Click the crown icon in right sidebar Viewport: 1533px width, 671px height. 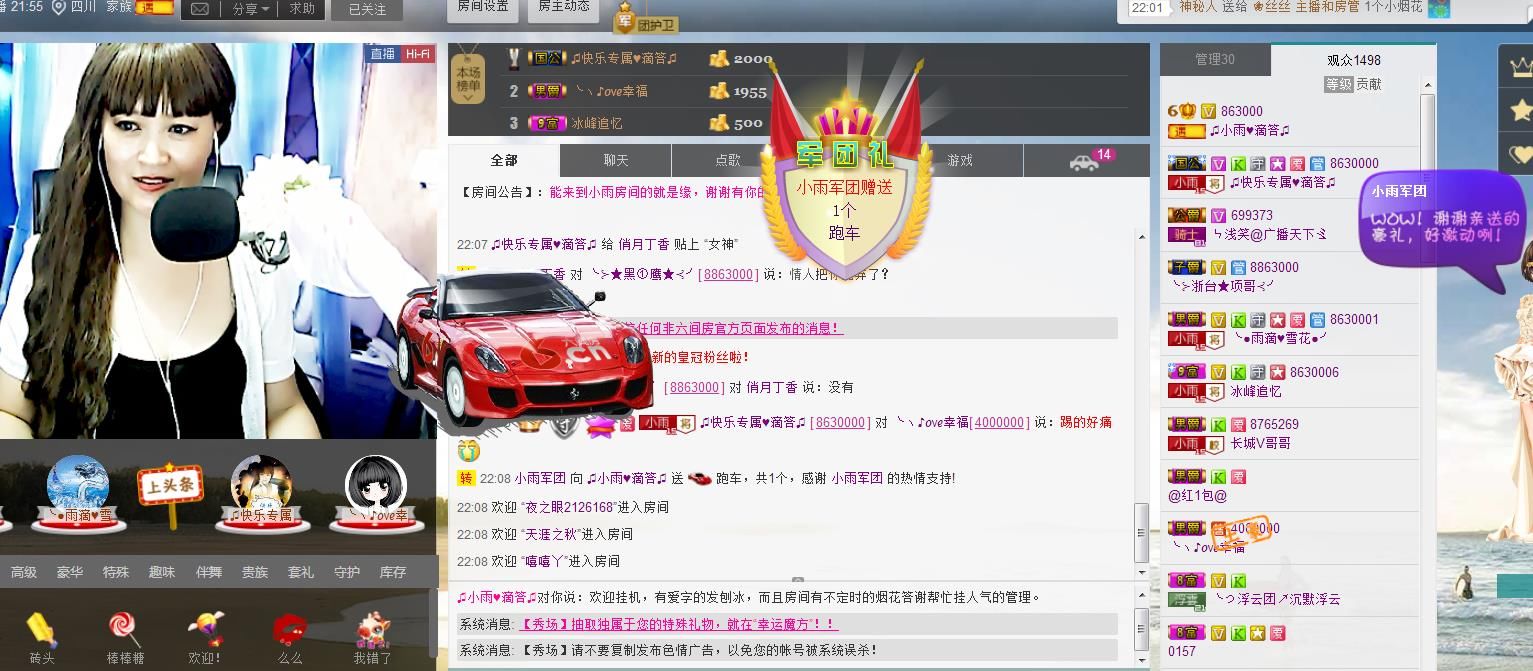1520,65
